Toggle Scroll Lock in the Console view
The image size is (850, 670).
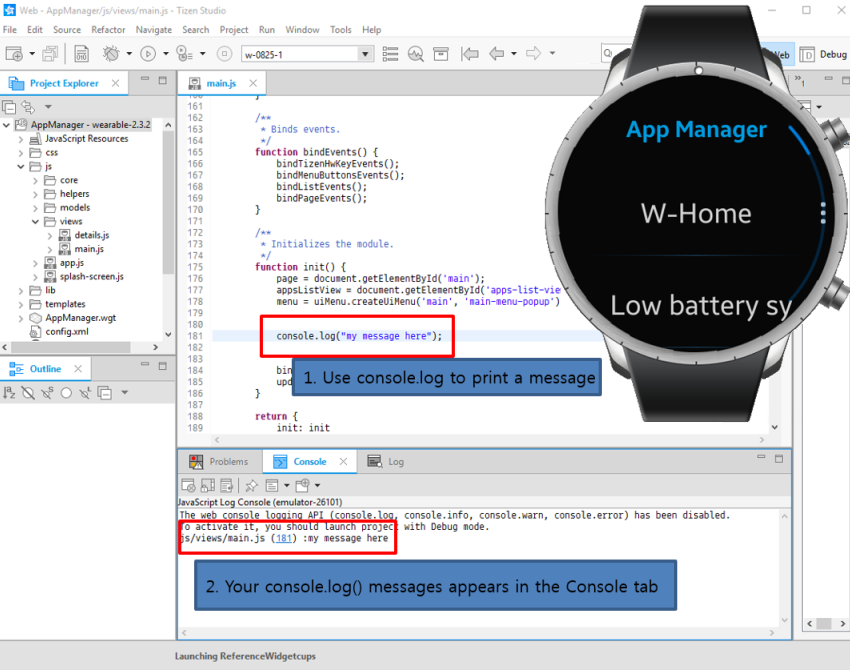pyautogui.click(x=207, y=485)
